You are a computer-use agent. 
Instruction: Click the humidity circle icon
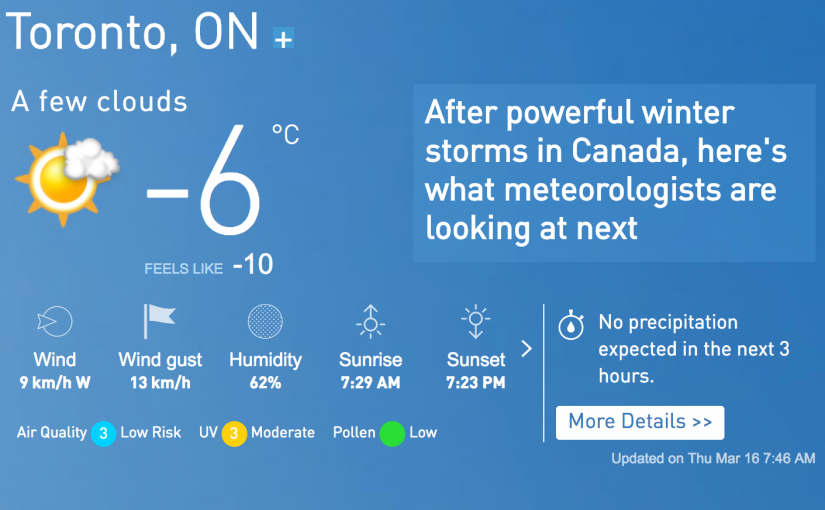click(x=265, y=321)
